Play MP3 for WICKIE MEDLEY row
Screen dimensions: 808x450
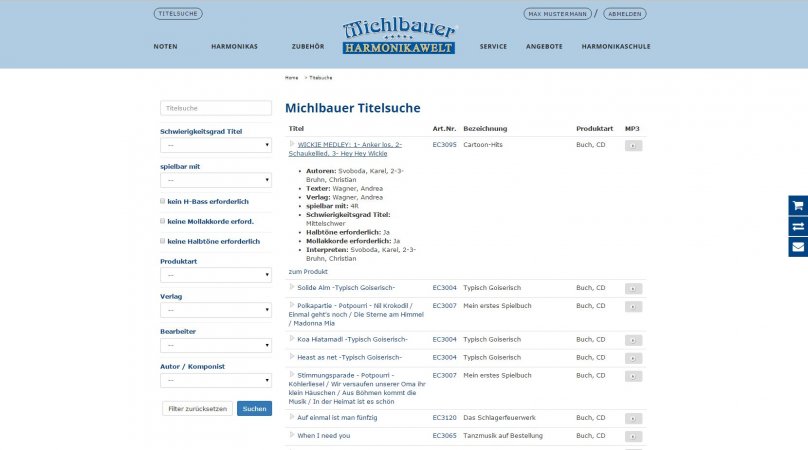[x=633, y=145]
